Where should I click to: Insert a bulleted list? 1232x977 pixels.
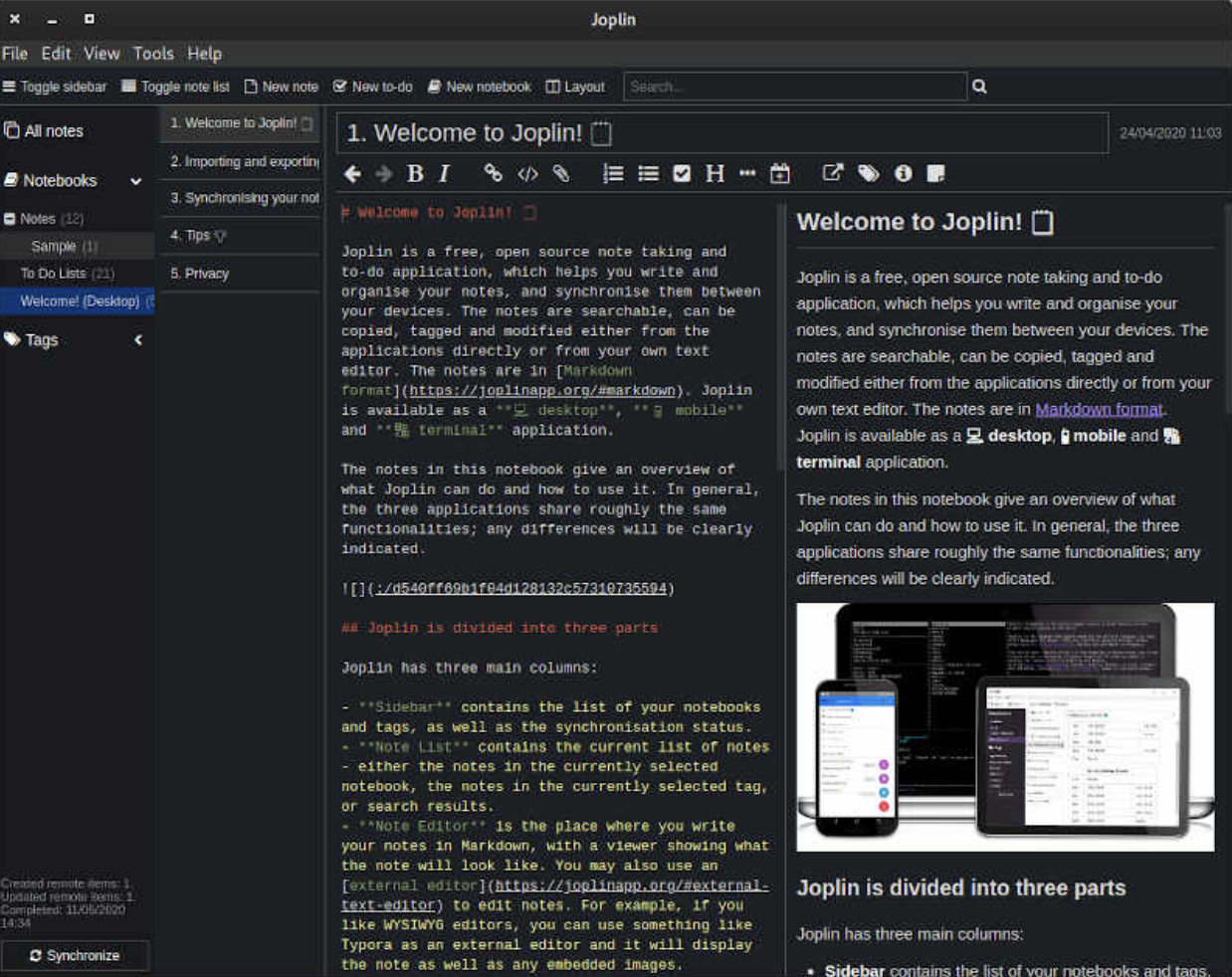coord(648,173)
